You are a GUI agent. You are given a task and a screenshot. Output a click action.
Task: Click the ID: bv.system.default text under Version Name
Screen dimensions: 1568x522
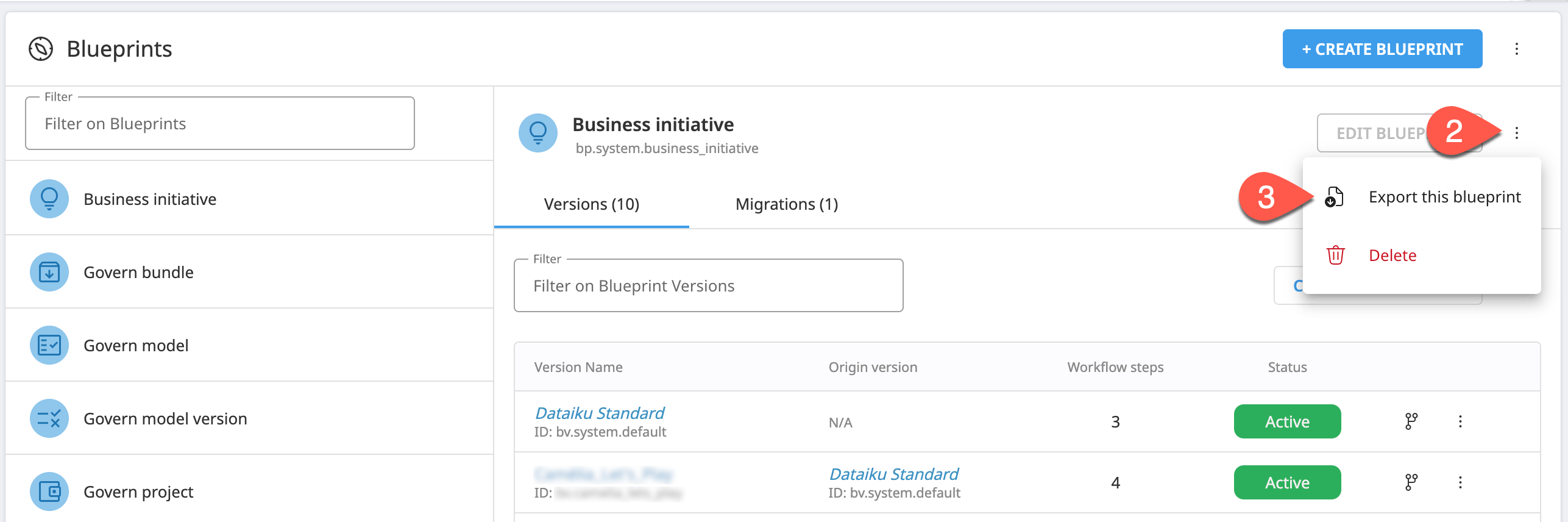tap(600, 432)
